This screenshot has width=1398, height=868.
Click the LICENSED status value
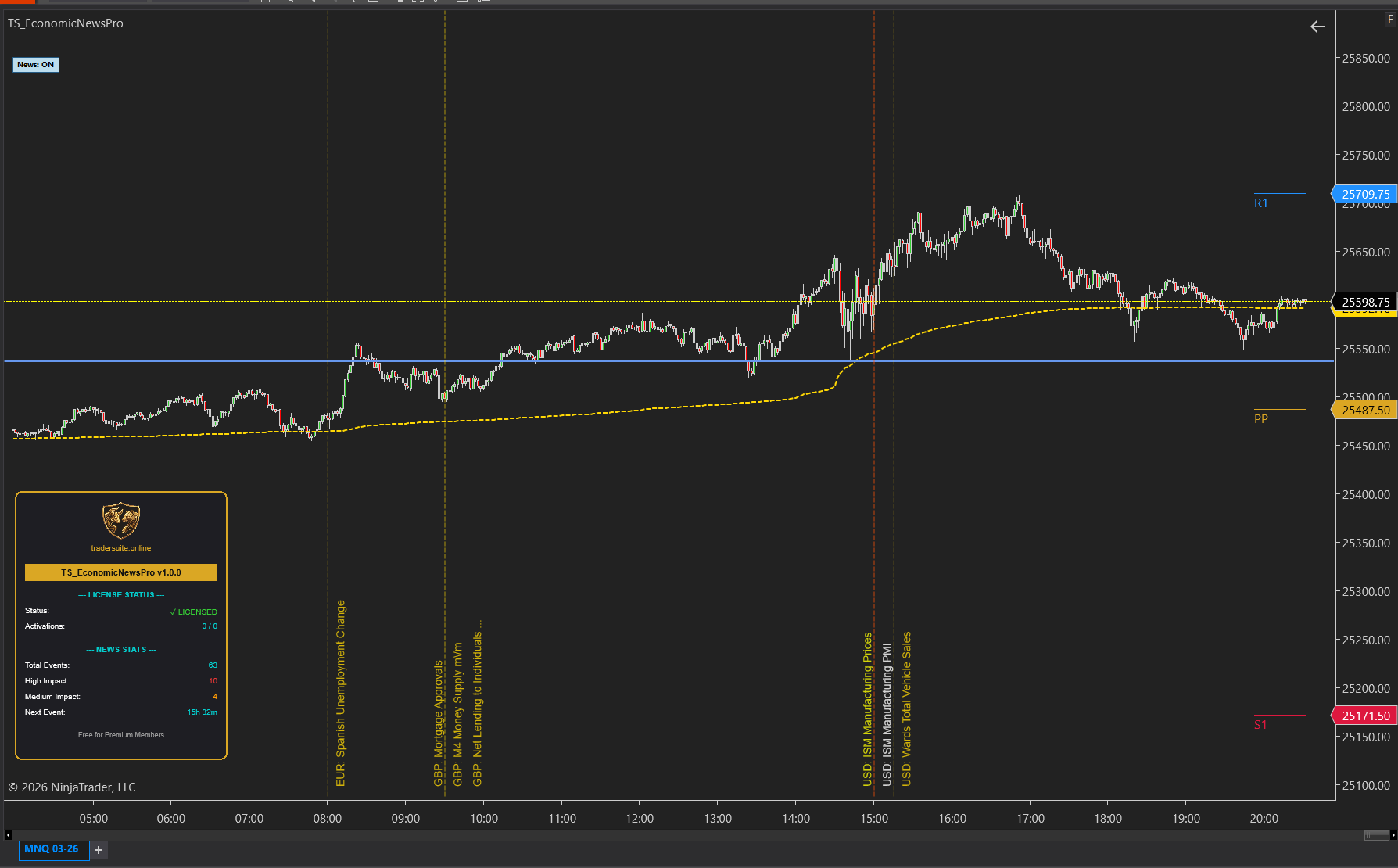(x=194, y=612)
